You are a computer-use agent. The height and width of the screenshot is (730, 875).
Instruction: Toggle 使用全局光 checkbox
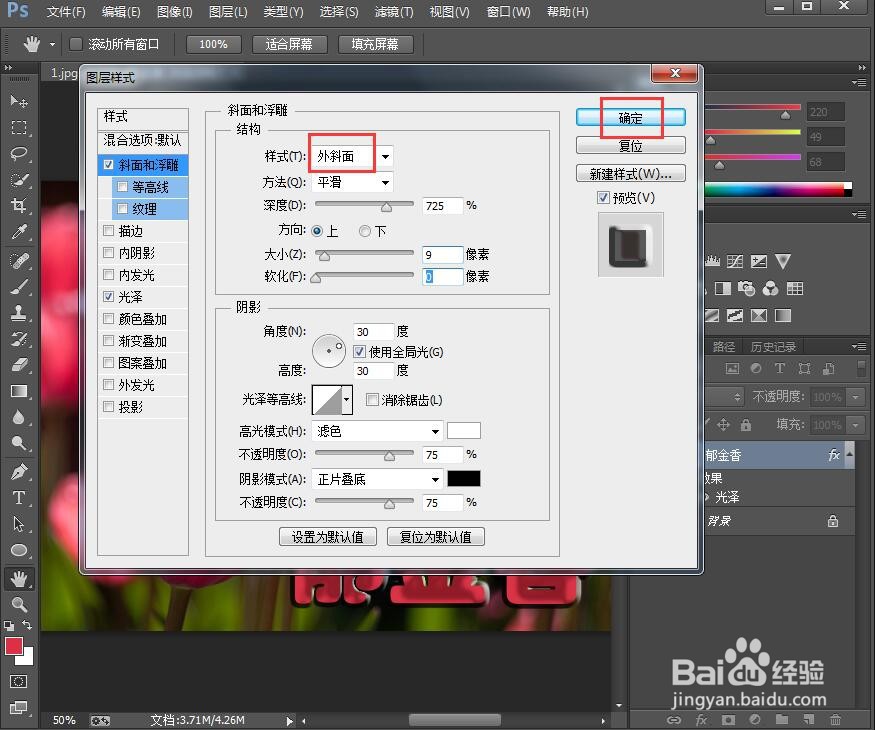click(x=359, y=352)
